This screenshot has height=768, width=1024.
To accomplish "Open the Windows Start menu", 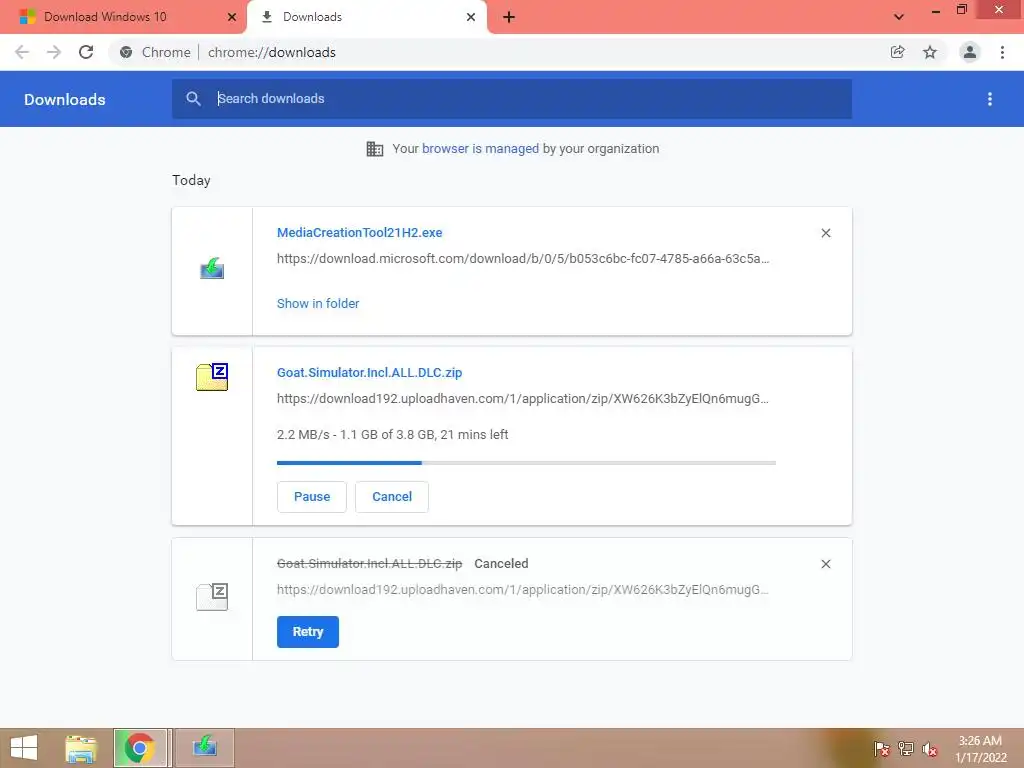I will point(24,748).
